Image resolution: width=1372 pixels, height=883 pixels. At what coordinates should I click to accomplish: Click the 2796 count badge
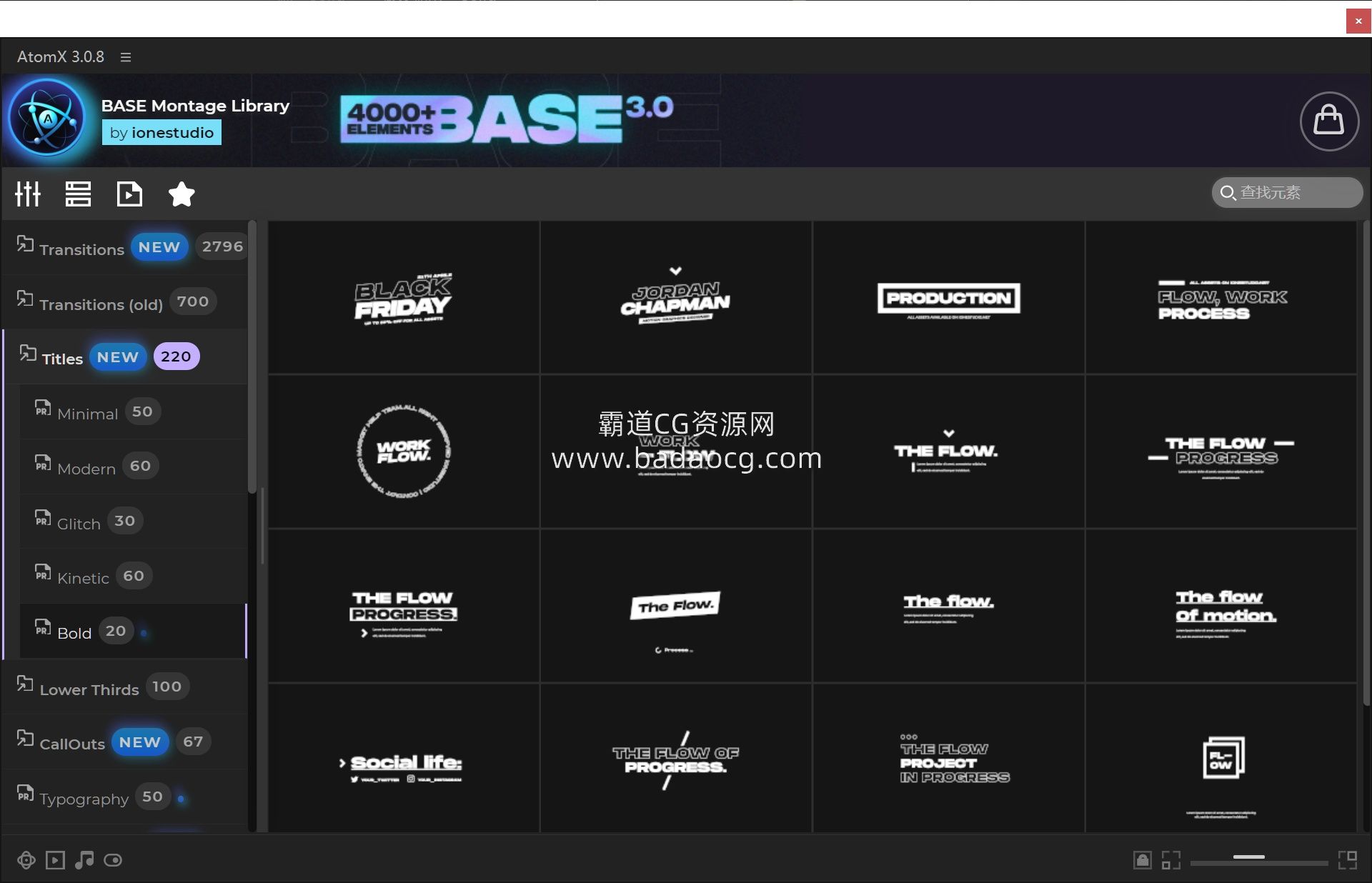(x=222, y=246)
